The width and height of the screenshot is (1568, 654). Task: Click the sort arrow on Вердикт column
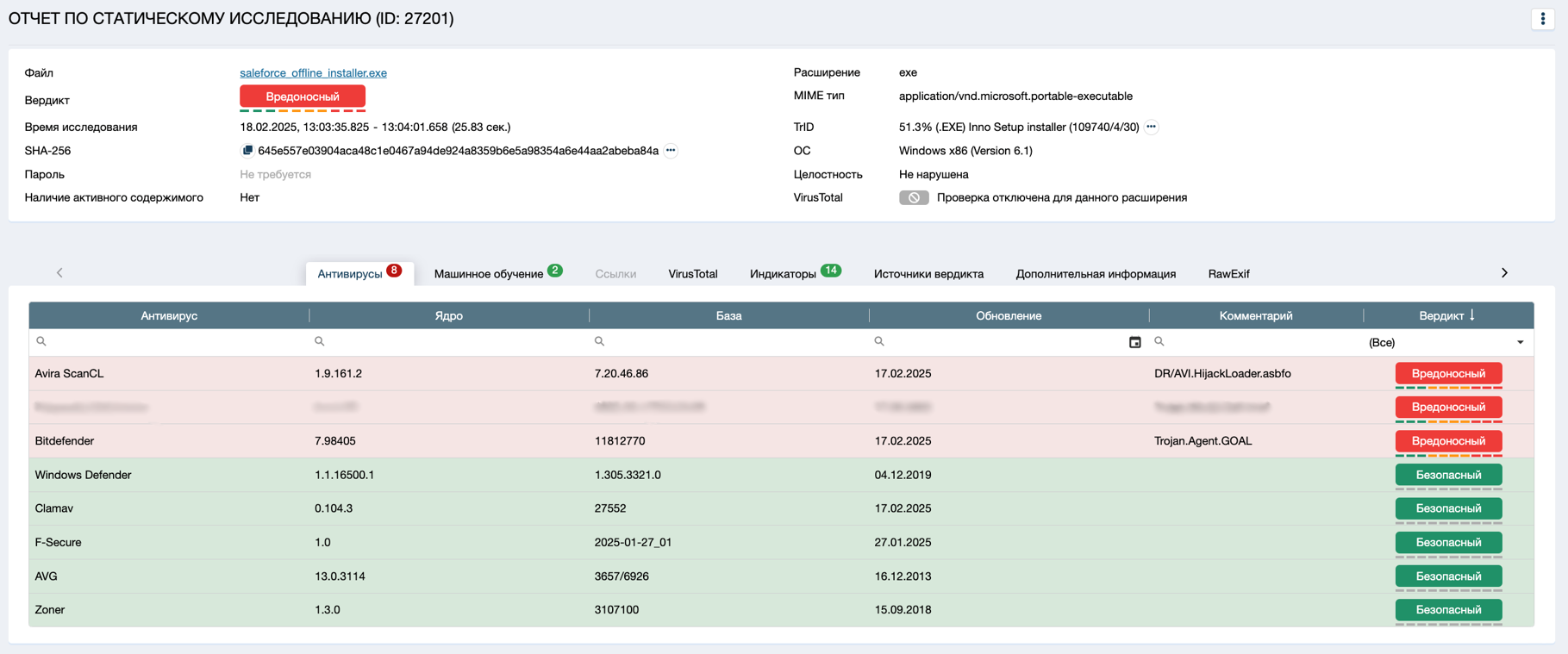(1472, 315)
